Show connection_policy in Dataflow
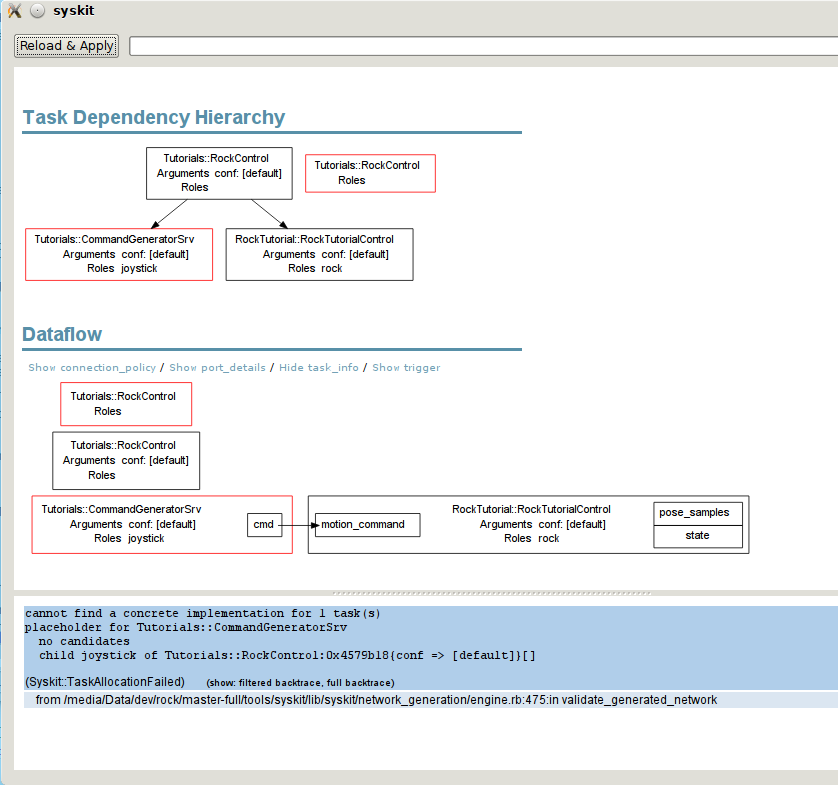838x785 pixels. (x=92, y=368)
